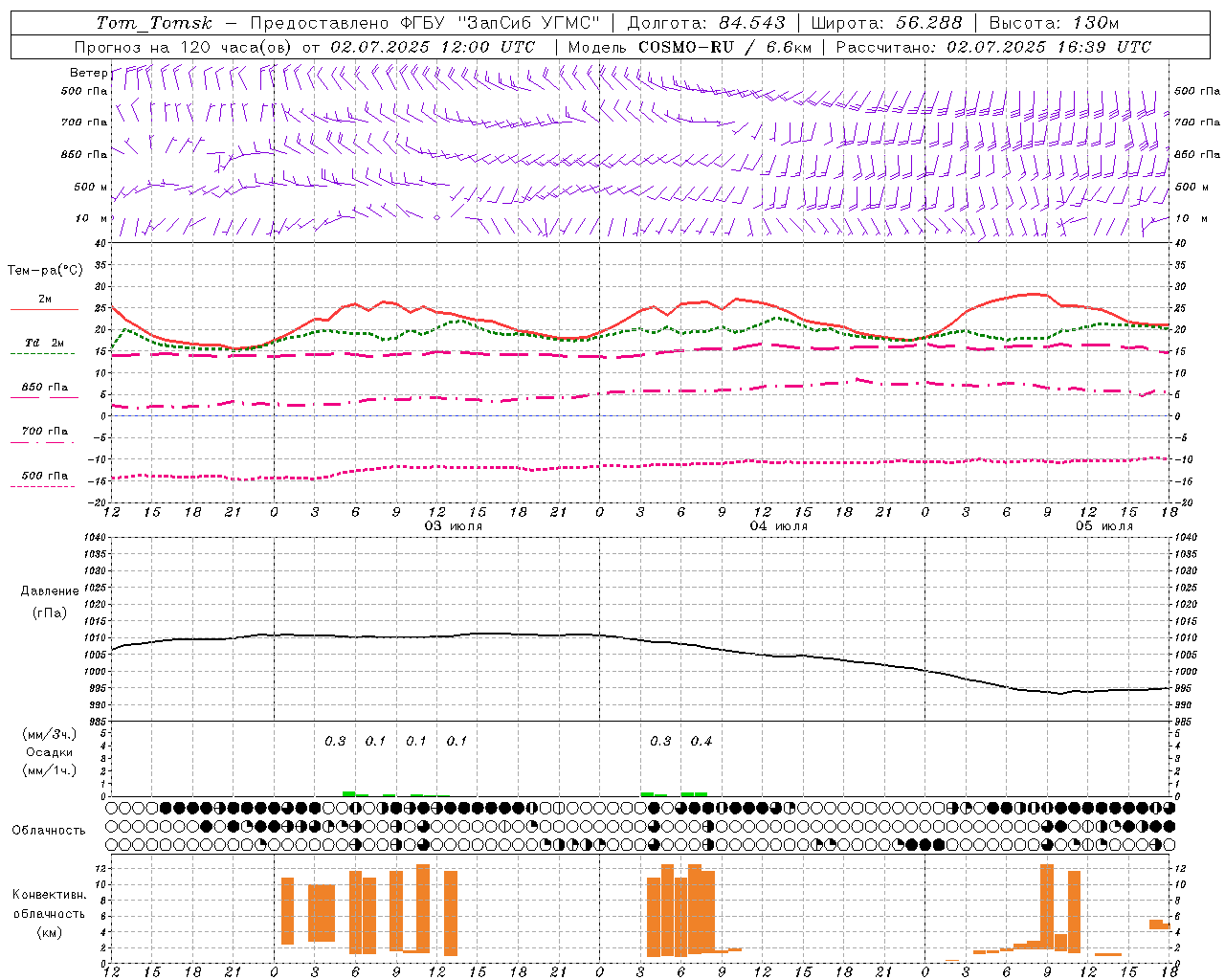Click the '05 июля' date label
Image resolution: width=1225 pixels, height=980 pixels.
tap(1104, 525)
